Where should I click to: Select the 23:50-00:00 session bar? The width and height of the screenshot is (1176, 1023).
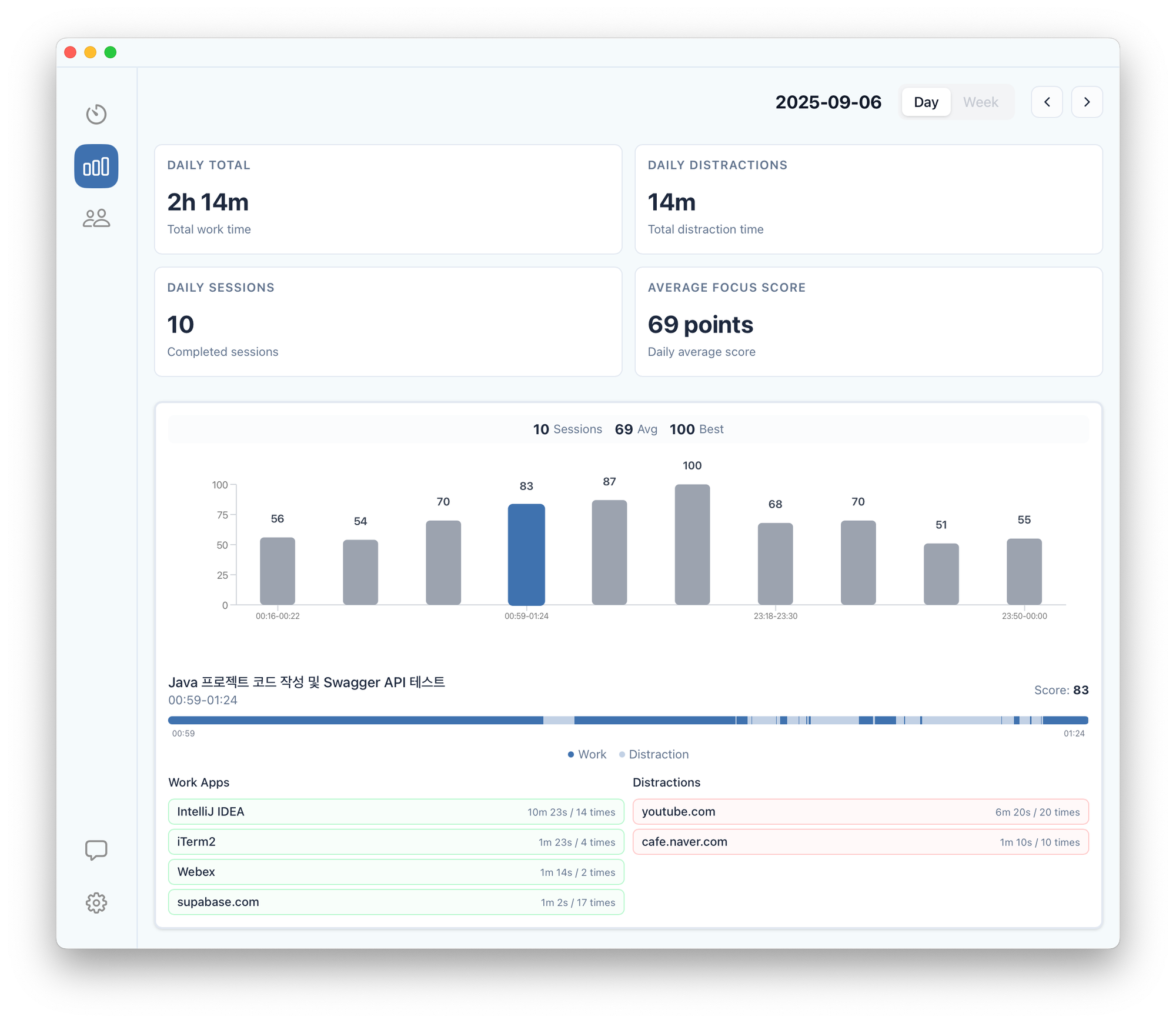click(1024, 571)
